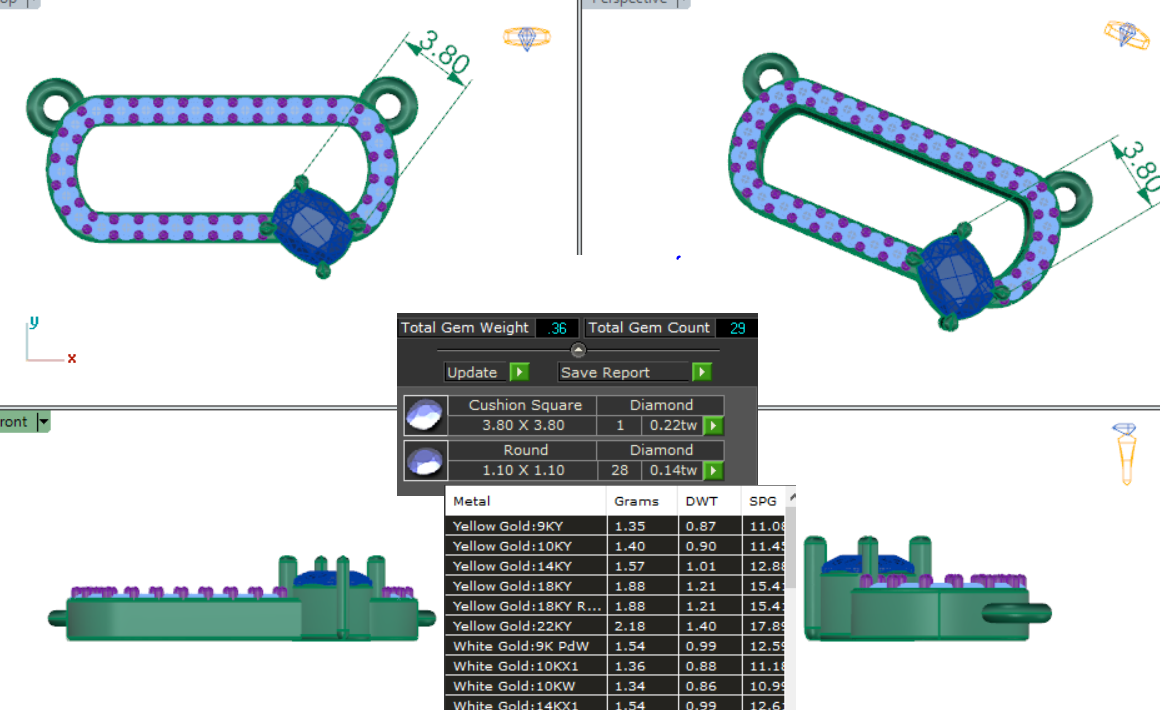Collapse the gem report panel with circular arrow
Screen dimensions: 1160x710
pos(579,350)
